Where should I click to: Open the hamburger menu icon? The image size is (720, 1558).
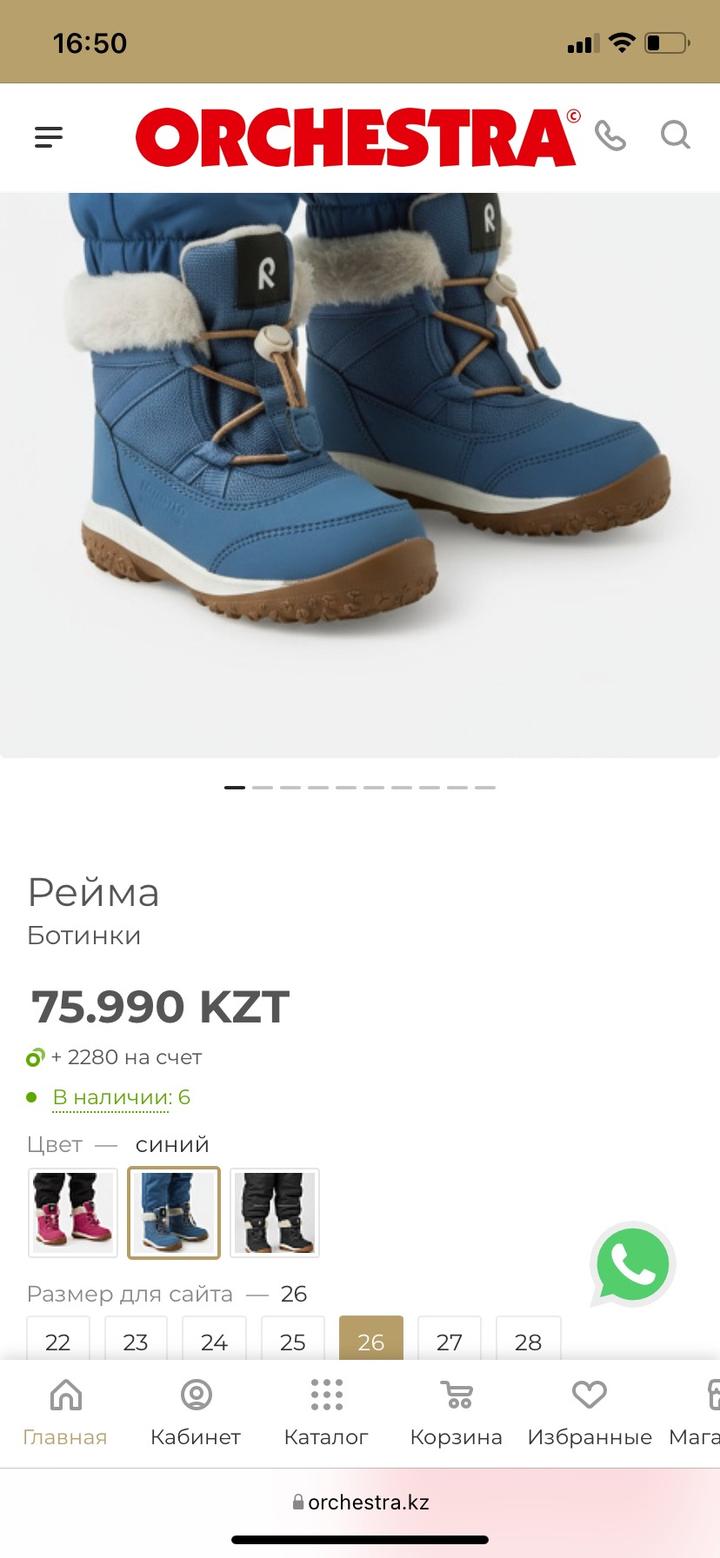tap(49, 137)
